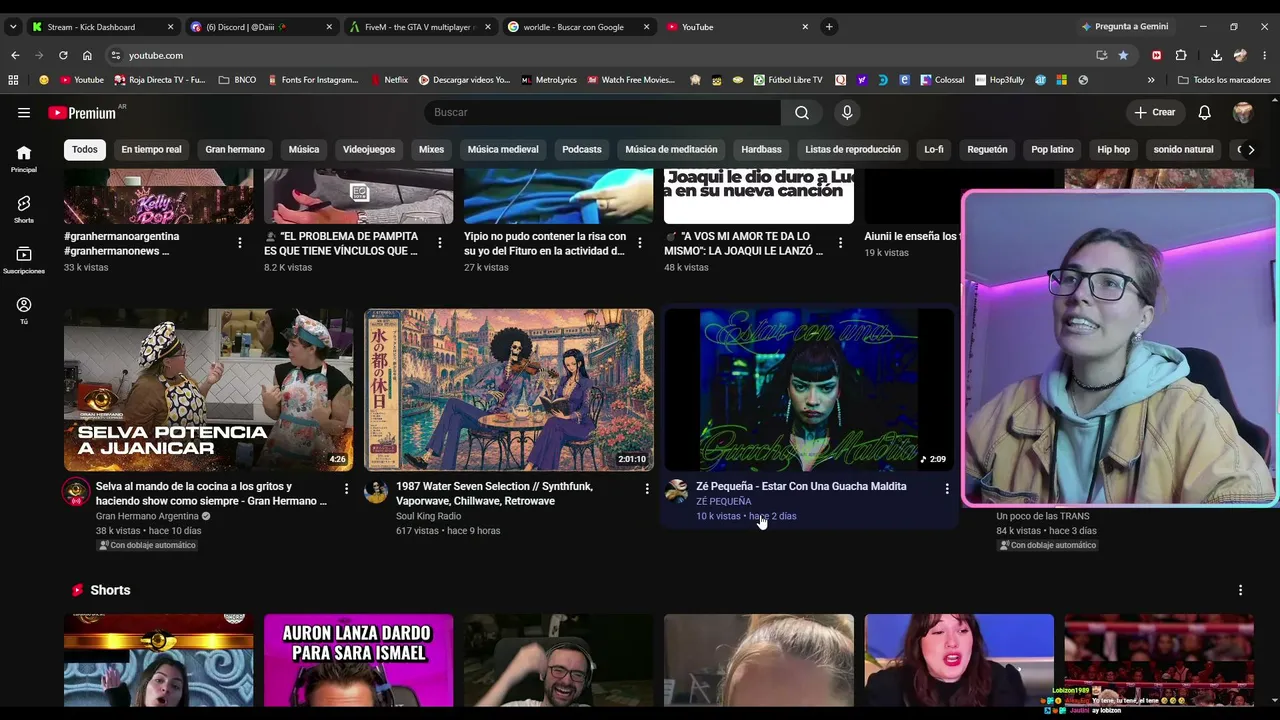Viewport: 1280px width, 720px height.
Task: Open Todos los marcadores folder
Action: pos(1224,80)
